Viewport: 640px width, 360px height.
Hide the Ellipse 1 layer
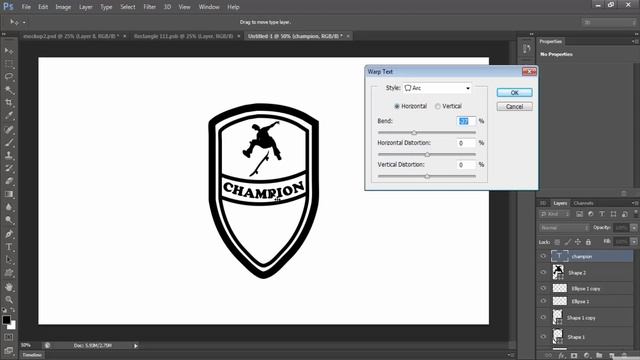[x=543, y=301]
